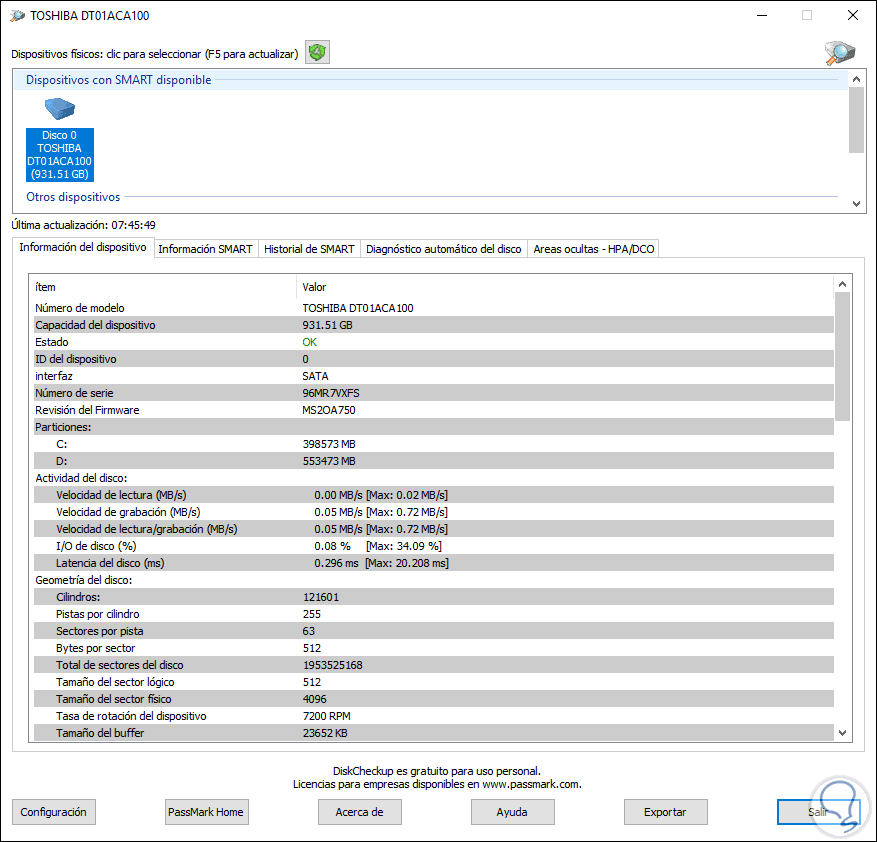Select the 'Particiones:' row

click(x=433, y=427)
